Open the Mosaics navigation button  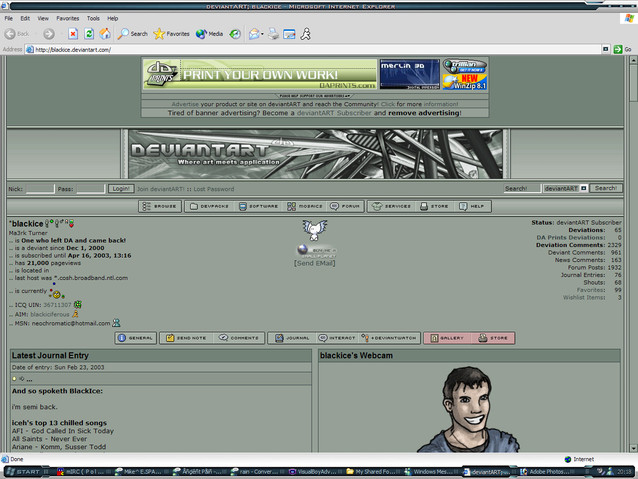click(x=305, y=206)
